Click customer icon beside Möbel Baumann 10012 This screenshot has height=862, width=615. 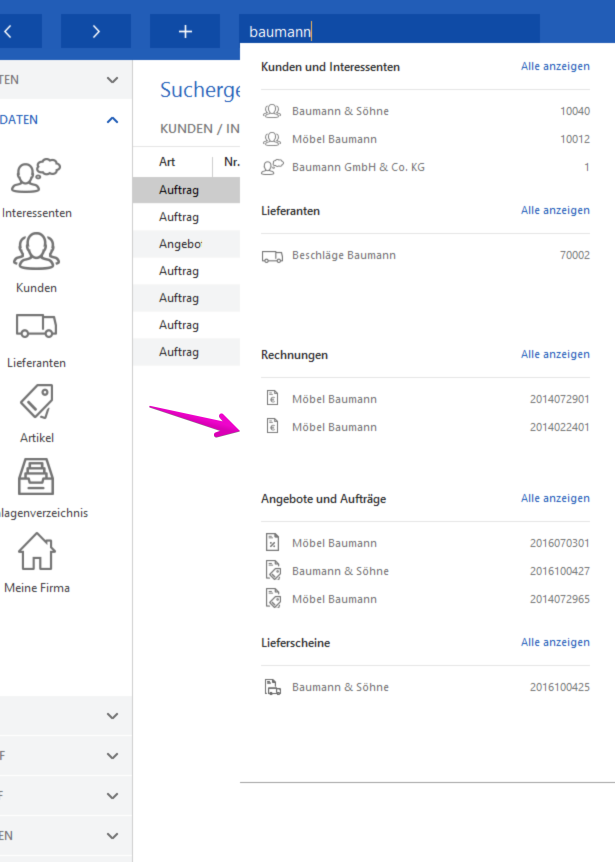click(x=272, y=139)
